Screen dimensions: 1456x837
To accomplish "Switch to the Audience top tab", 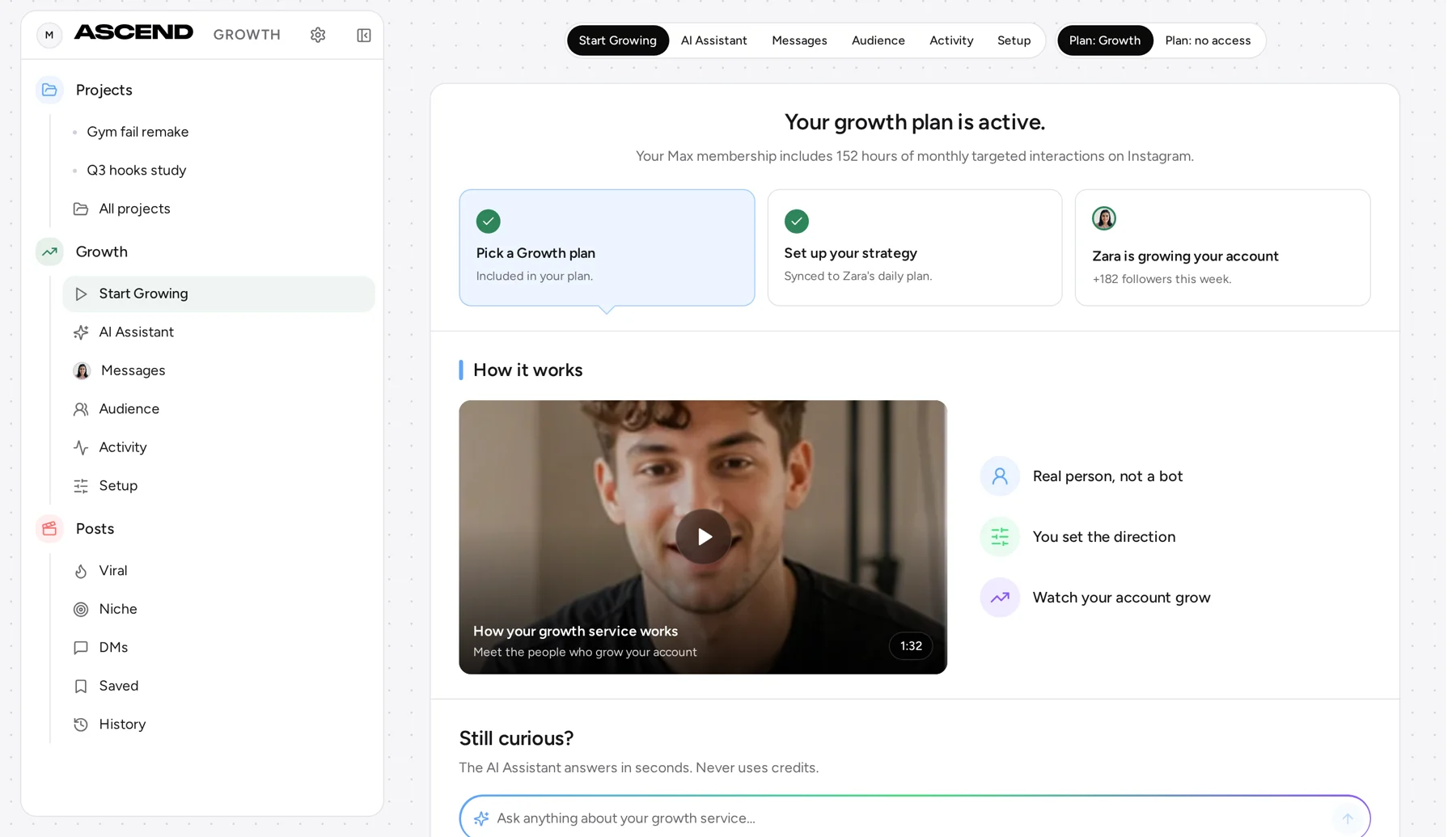I will (x=878, y=40).
